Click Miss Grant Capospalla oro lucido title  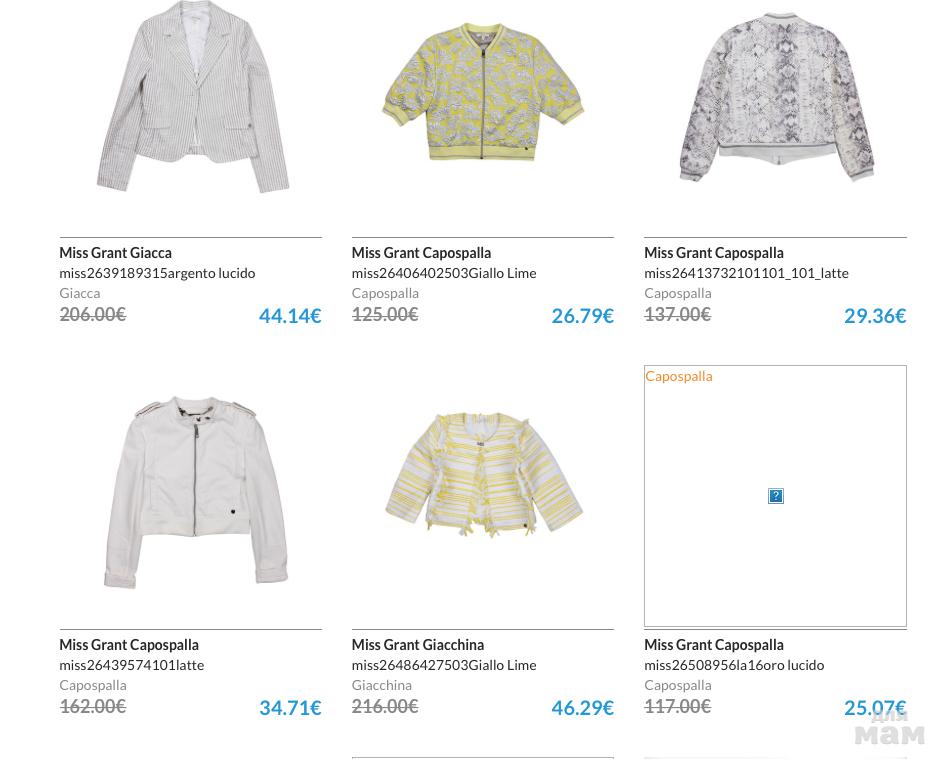pyautogui.click(x=713, y=645)
